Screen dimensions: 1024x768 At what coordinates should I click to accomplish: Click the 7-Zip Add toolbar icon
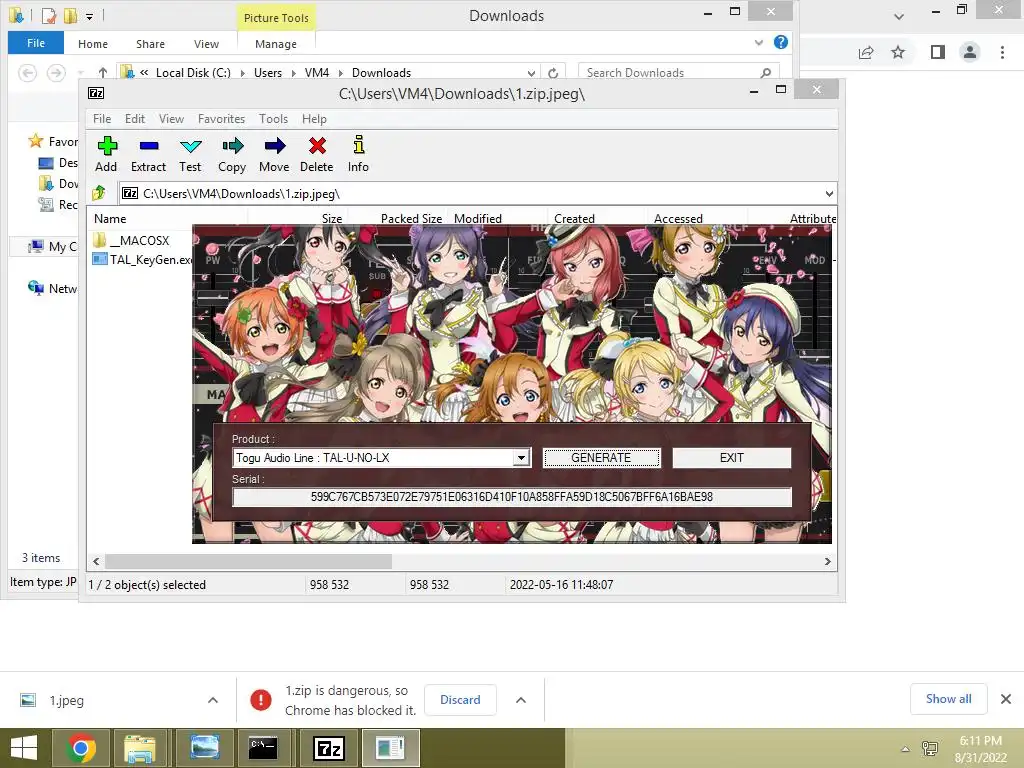click(x=106, y=154)
